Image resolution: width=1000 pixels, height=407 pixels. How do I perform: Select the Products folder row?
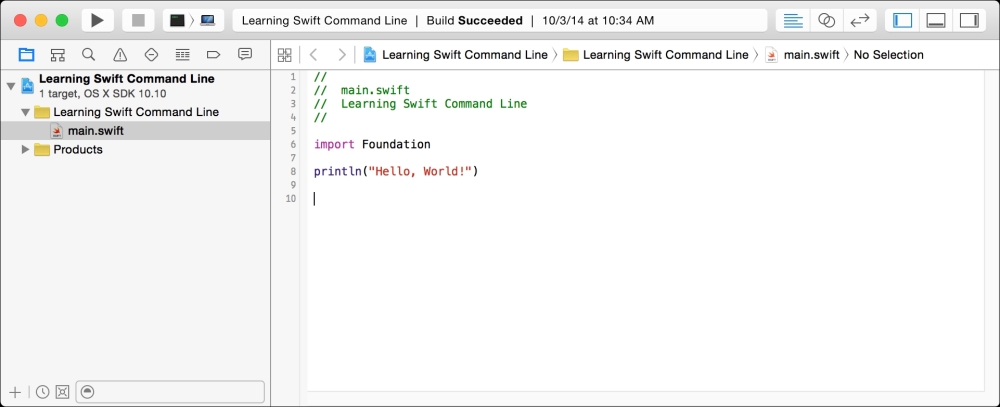pos(135,150)
